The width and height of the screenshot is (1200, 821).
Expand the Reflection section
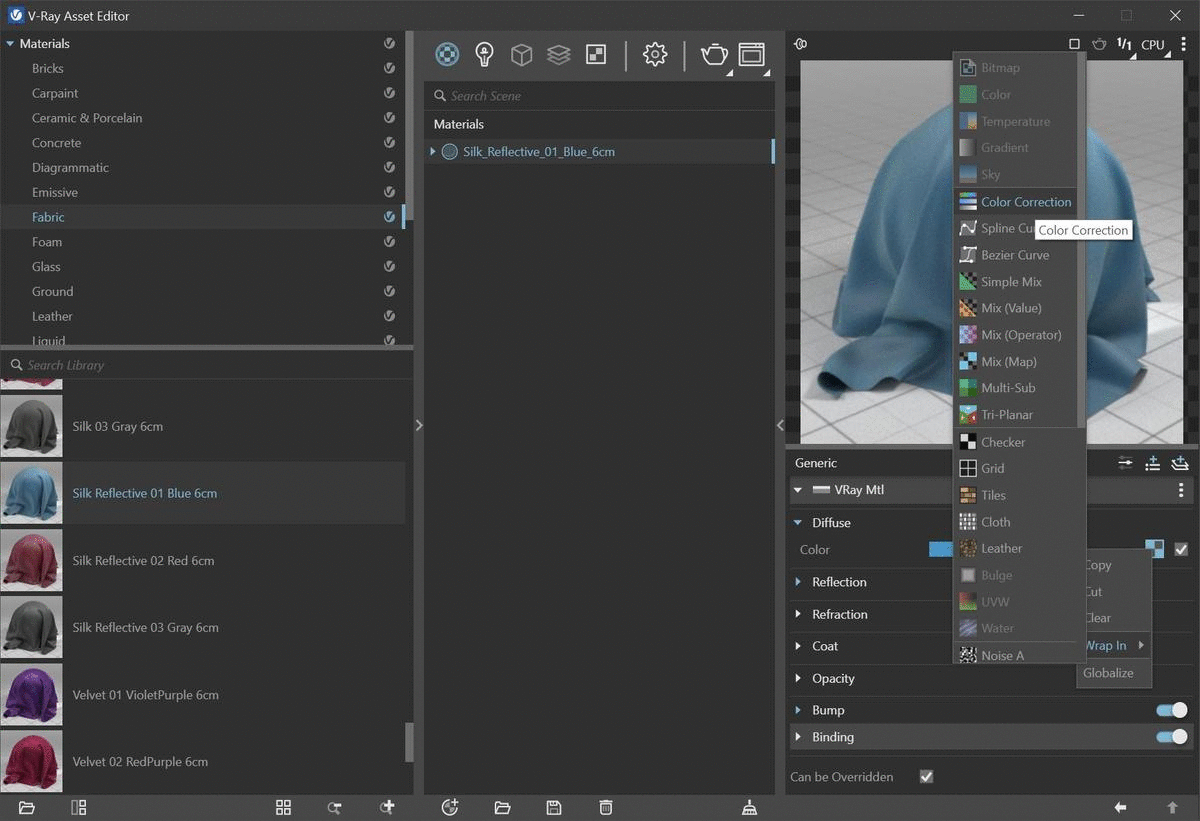click(x=839, y=582)
